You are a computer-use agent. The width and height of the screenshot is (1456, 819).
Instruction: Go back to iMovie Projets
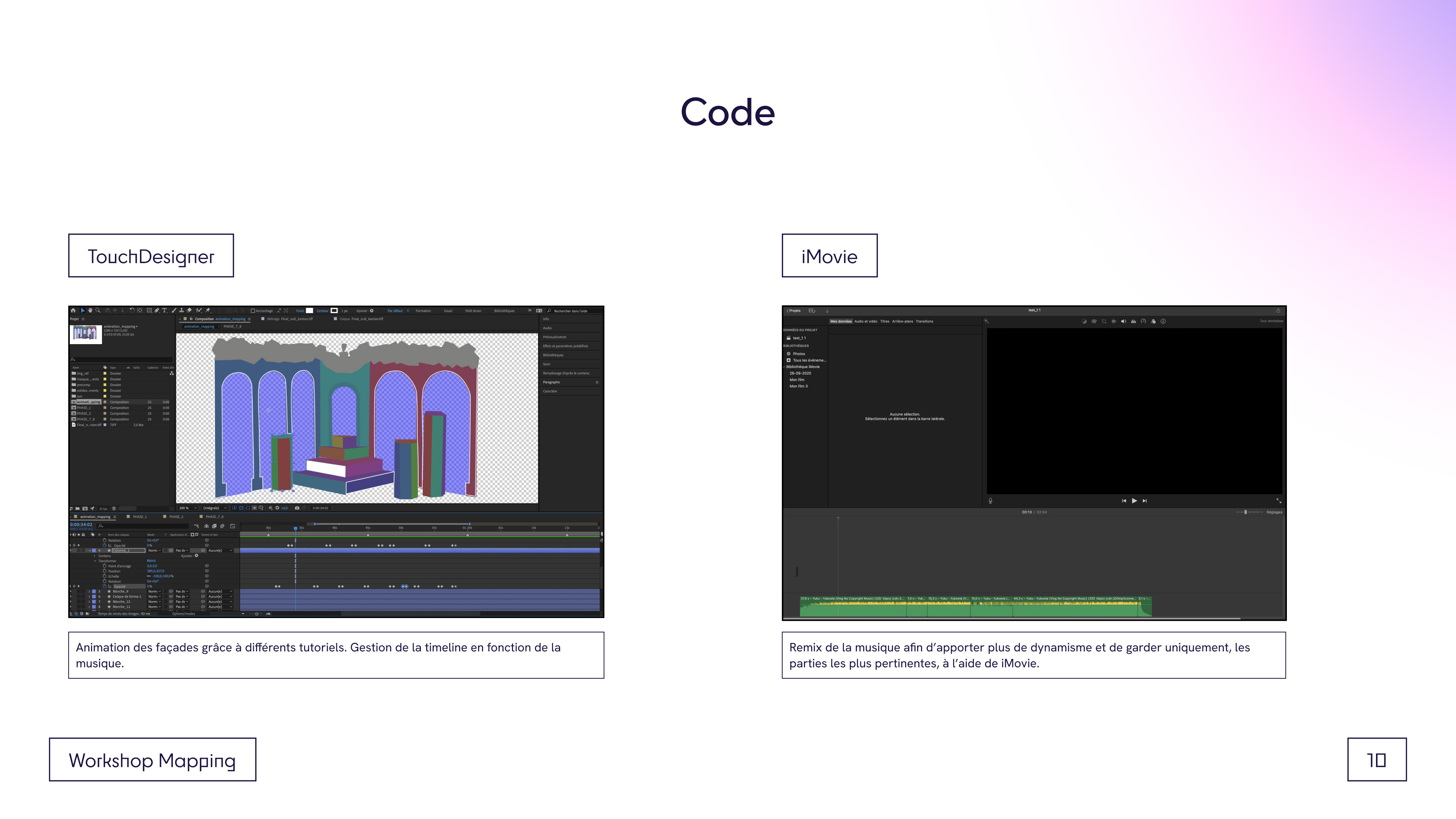pyautogui.click(x=794, y=311)
